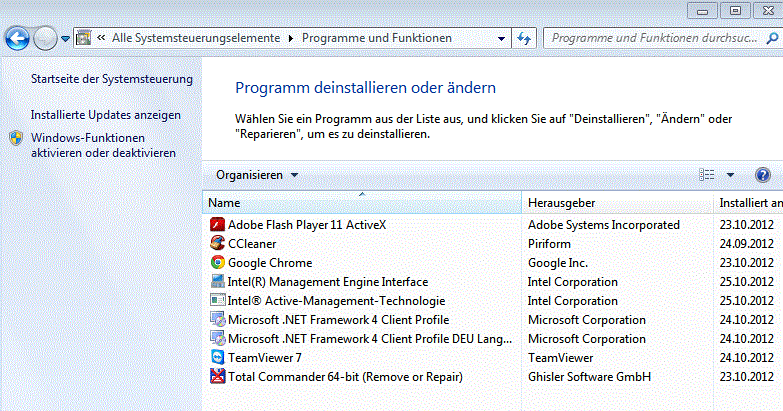Select the Google Chrome entry
This screenshot has width=783, height=411.
270,263
